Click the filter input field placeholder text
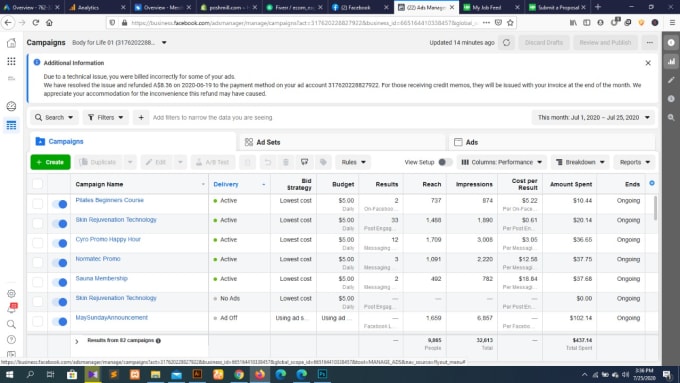Viewport: 680px width, 383px height. 212,118
